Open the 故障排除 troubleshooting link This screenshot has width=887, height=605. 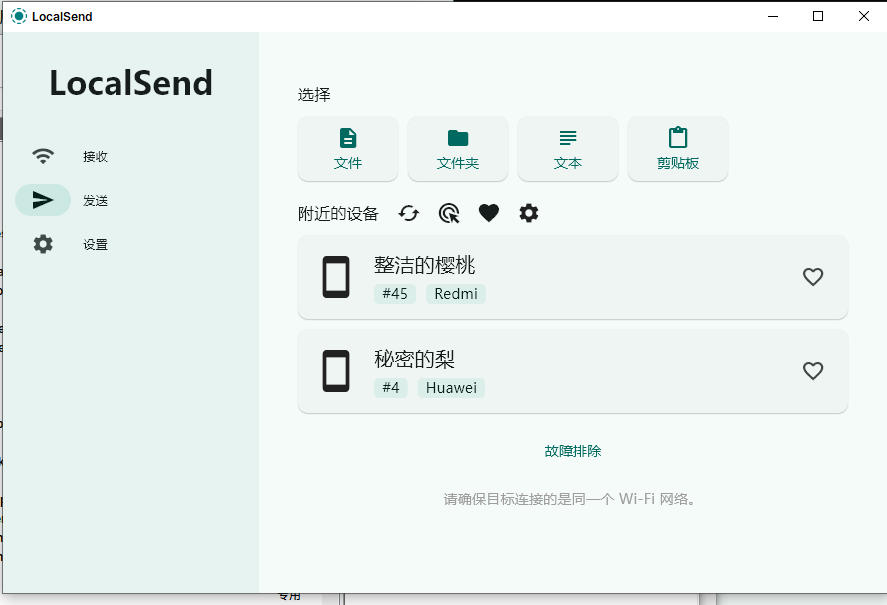coord(572,451)
